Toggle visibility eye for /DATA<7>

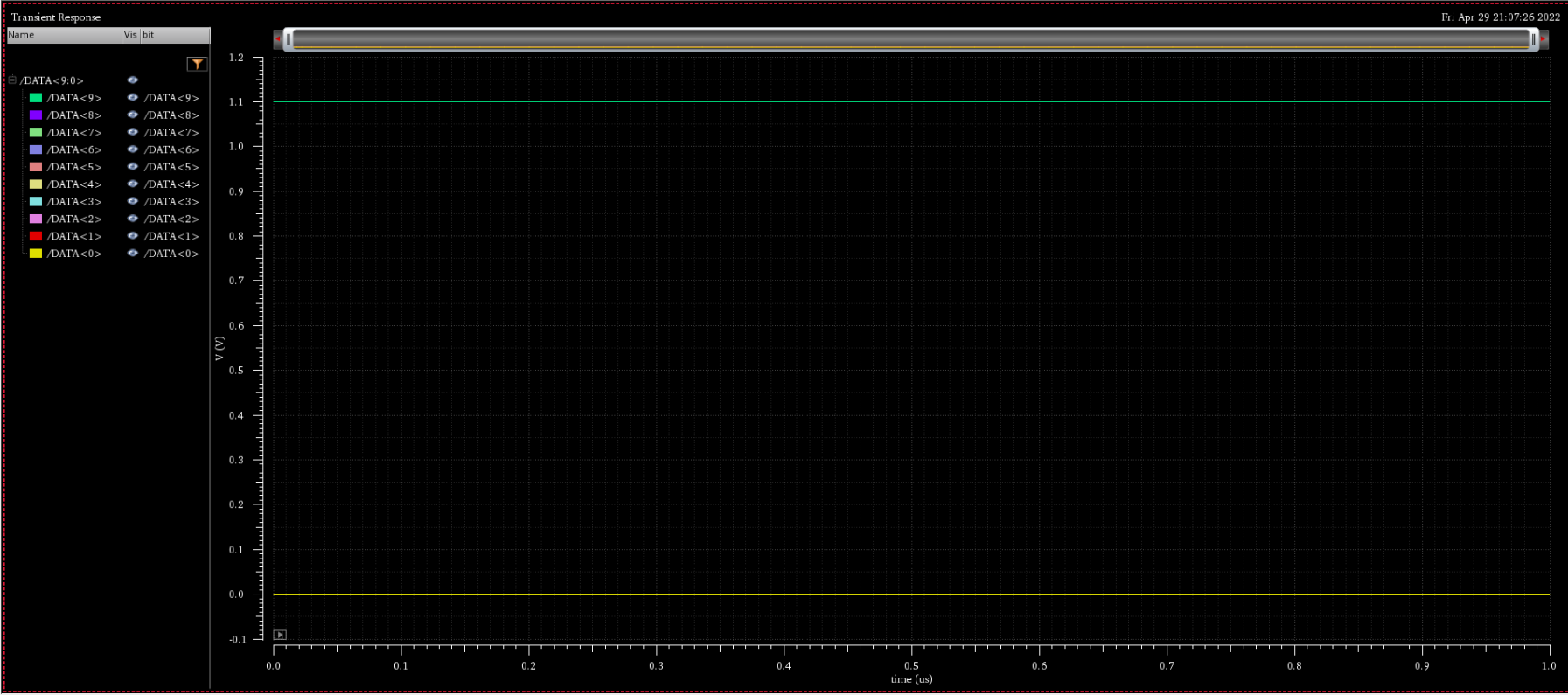[x=133, y=133]
